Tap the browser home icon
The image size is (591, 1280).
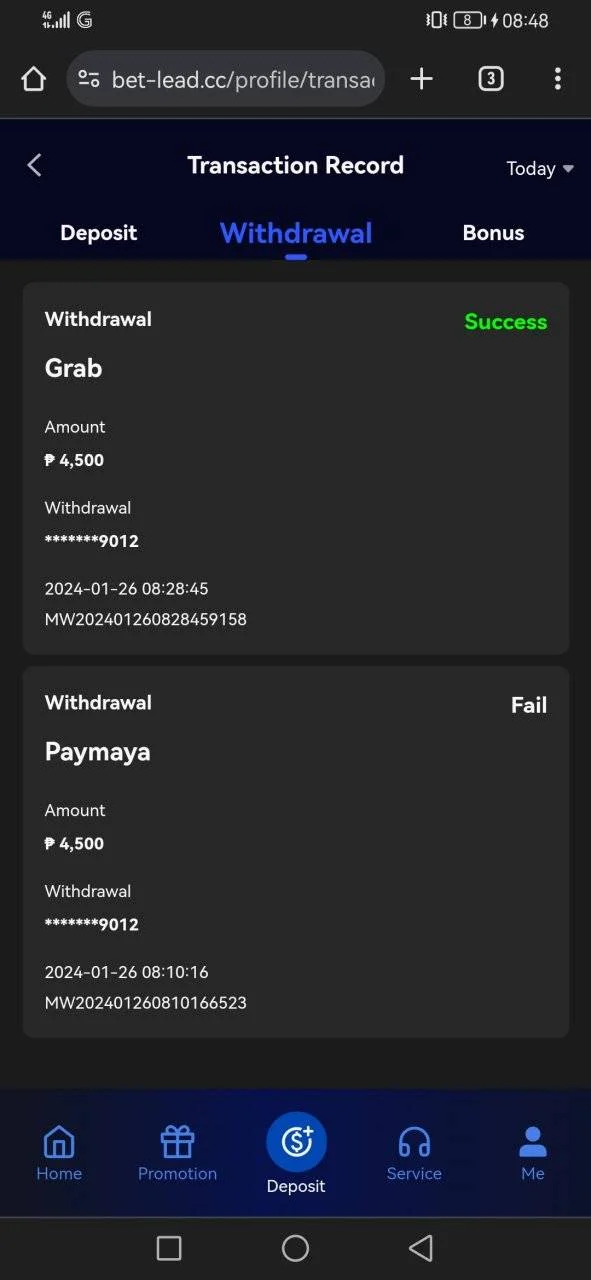tap(33, 79)
